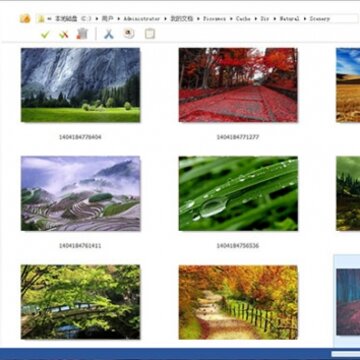Image resolution: width=360 pixels, height=360 pixels.
Task: Expand the arrow after Cache in path
Action: pyautogui.click(x=256, y=19)
